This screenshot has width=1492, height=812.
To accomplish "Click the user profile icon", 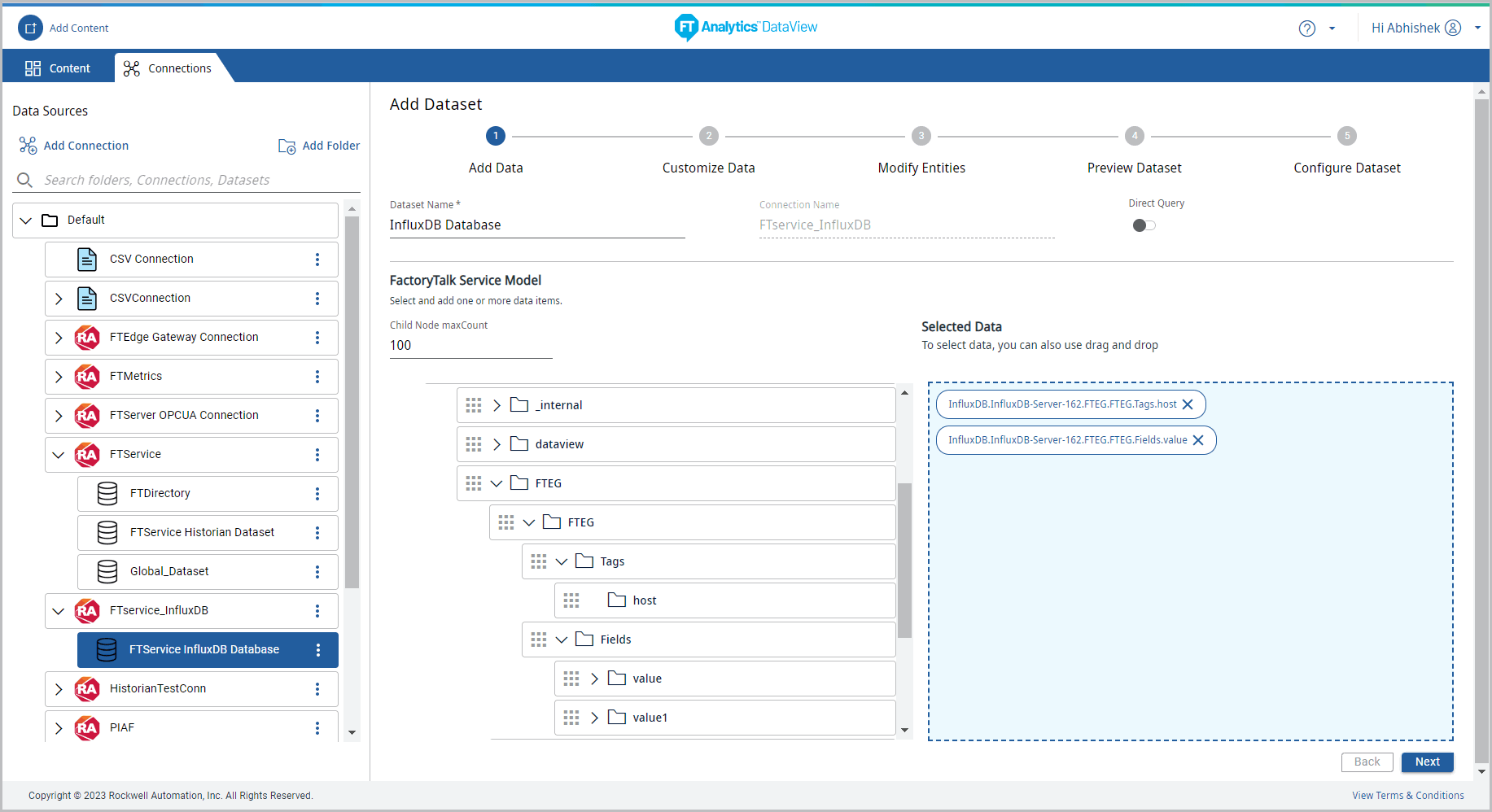I will (1453, 28).
